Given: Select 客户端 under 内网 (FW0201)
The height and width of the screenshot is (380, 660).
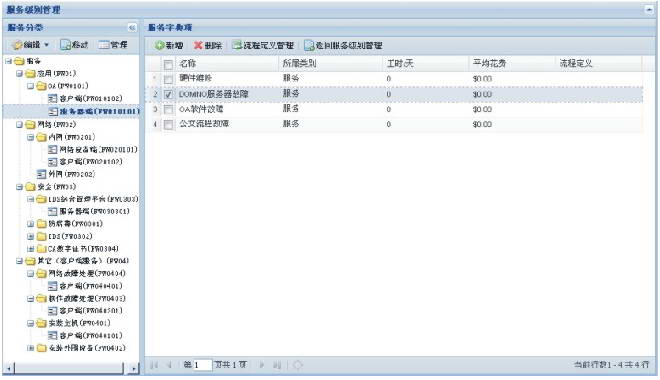Looking at the screenshot, I should point(91,162).
